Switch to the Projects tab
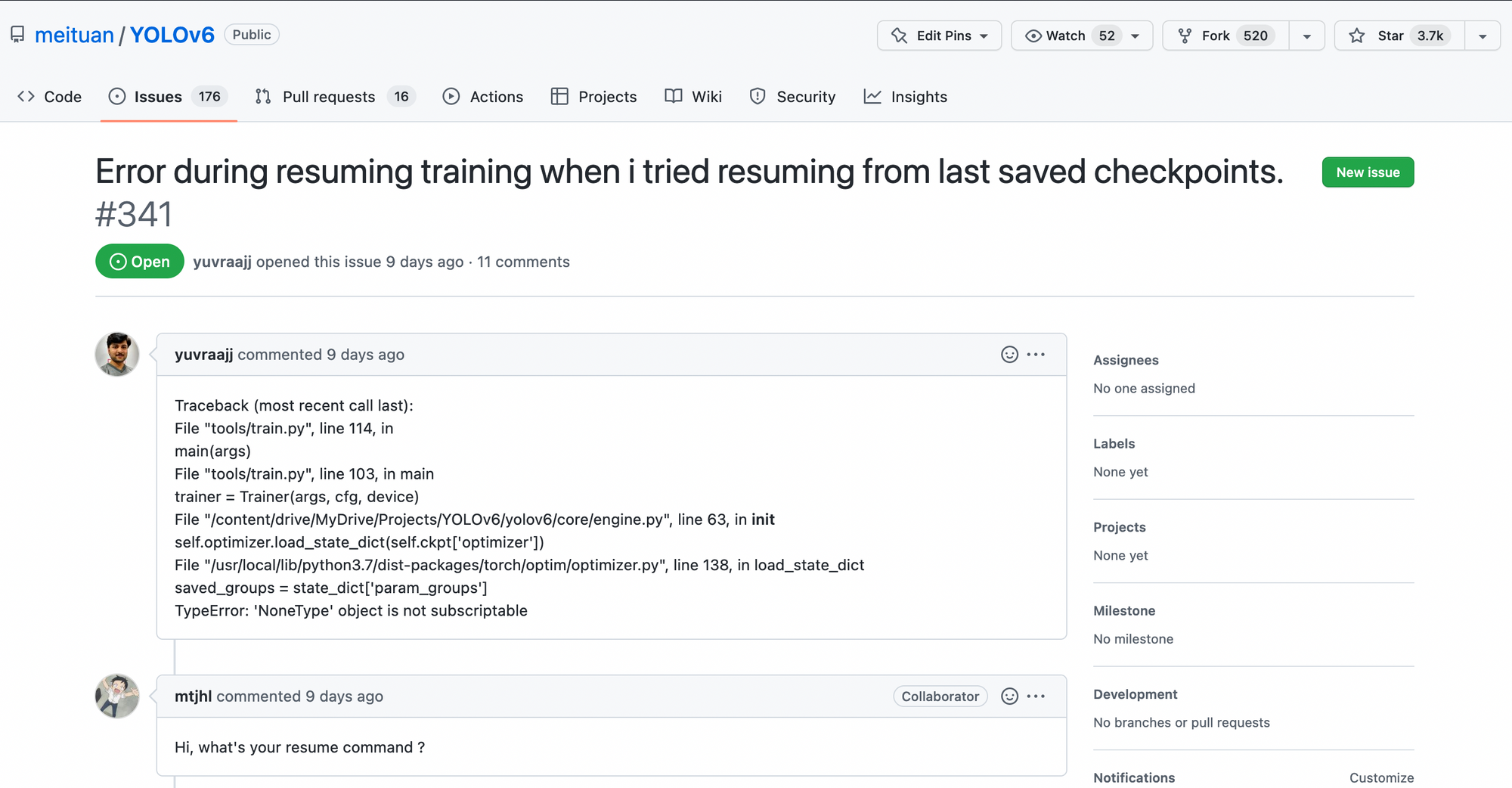The image size is (1512, 788). click(594, 97)
